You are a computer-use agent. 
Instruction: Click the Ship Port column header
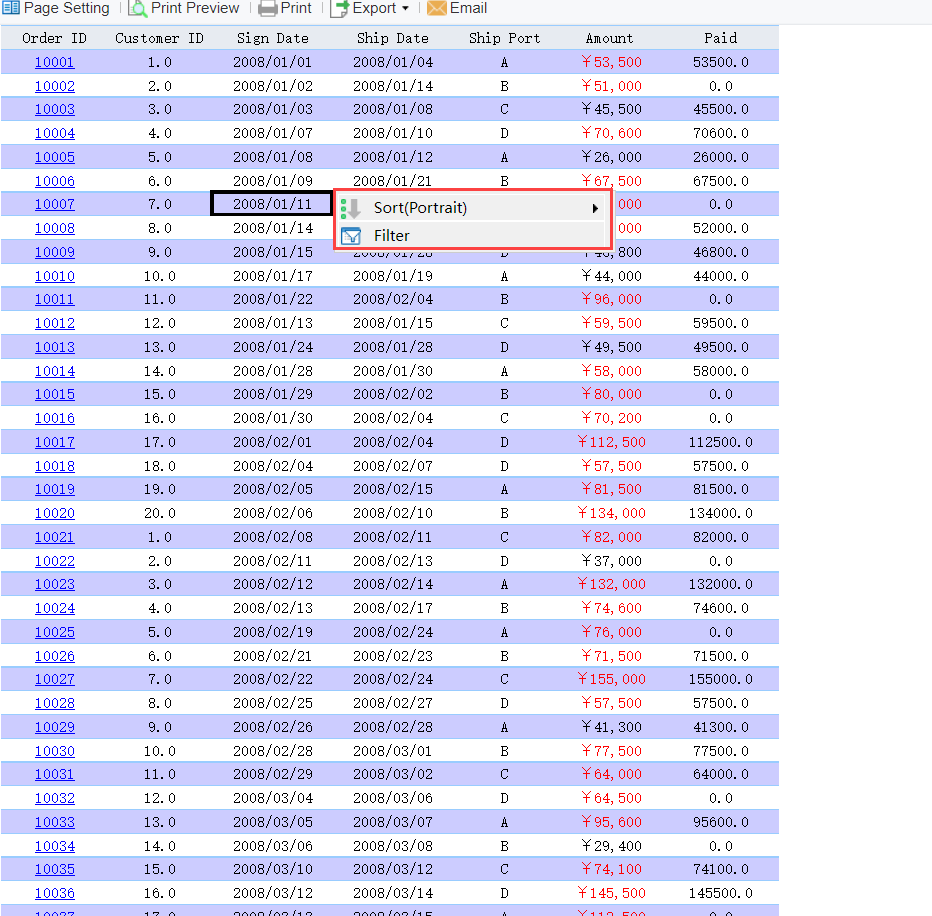pyautogui.click(x=505, y=38)
